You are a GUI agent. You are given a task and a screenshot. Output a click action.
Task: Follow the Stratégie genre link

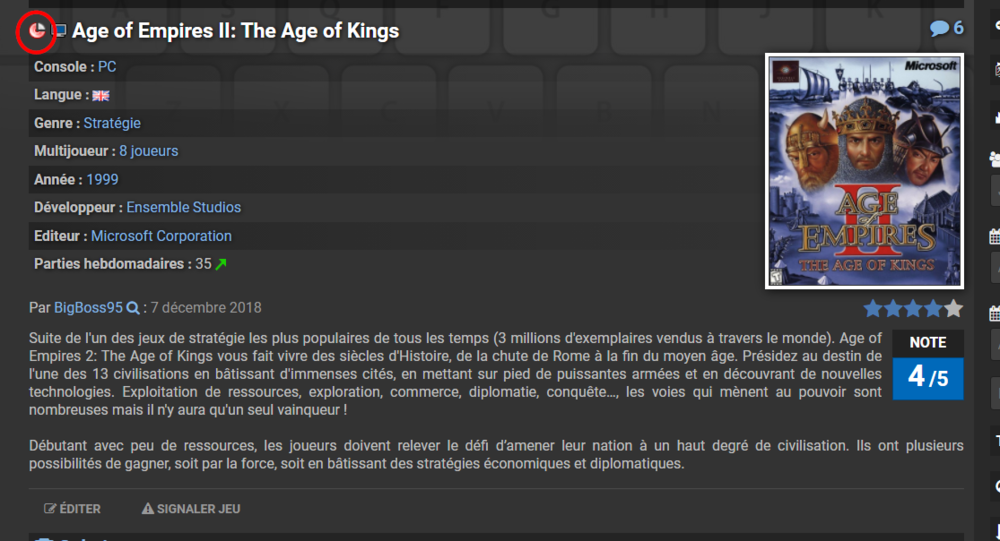[112, 123]
